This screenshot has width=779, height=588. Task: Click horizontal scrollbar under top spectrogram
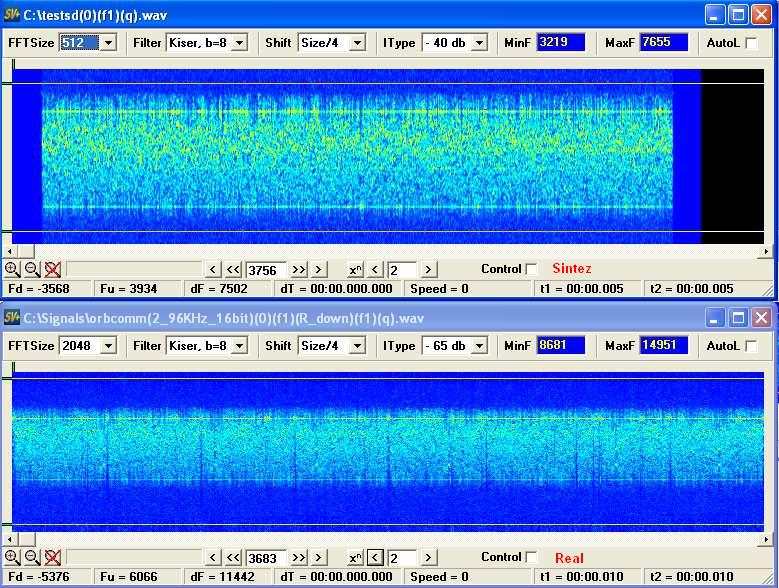(390, 251)
